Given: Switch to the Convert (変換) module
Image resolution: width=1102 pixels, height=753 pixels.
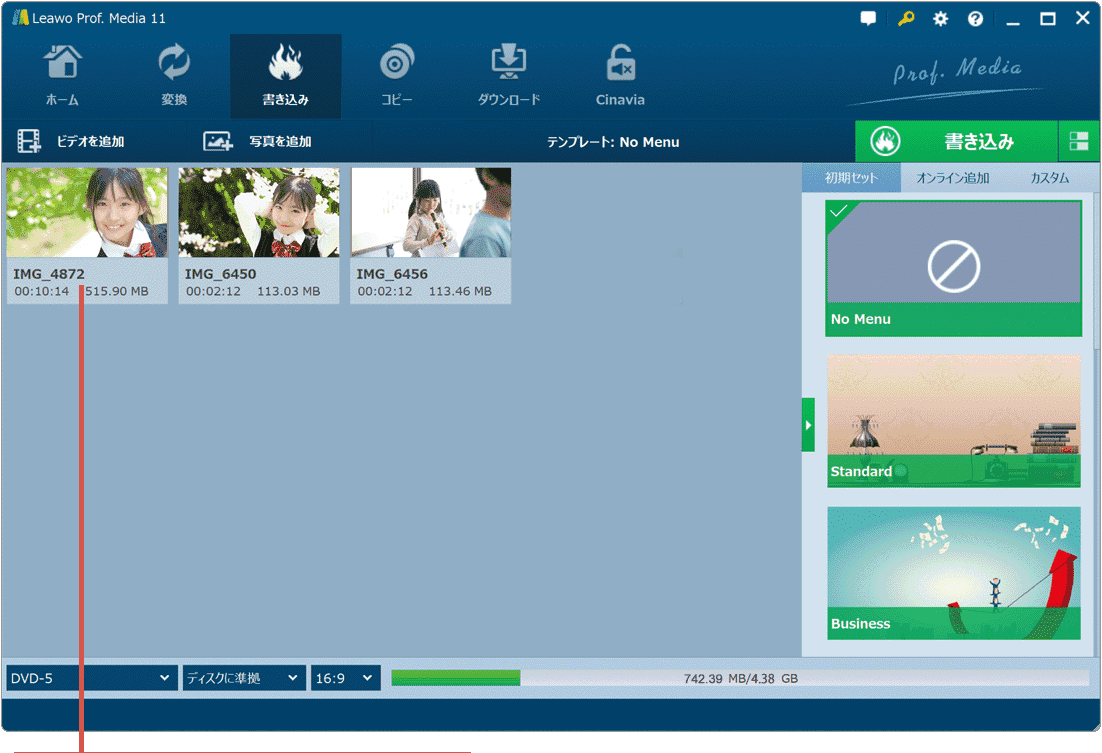Looking at the screenshot, I should 174,75.
